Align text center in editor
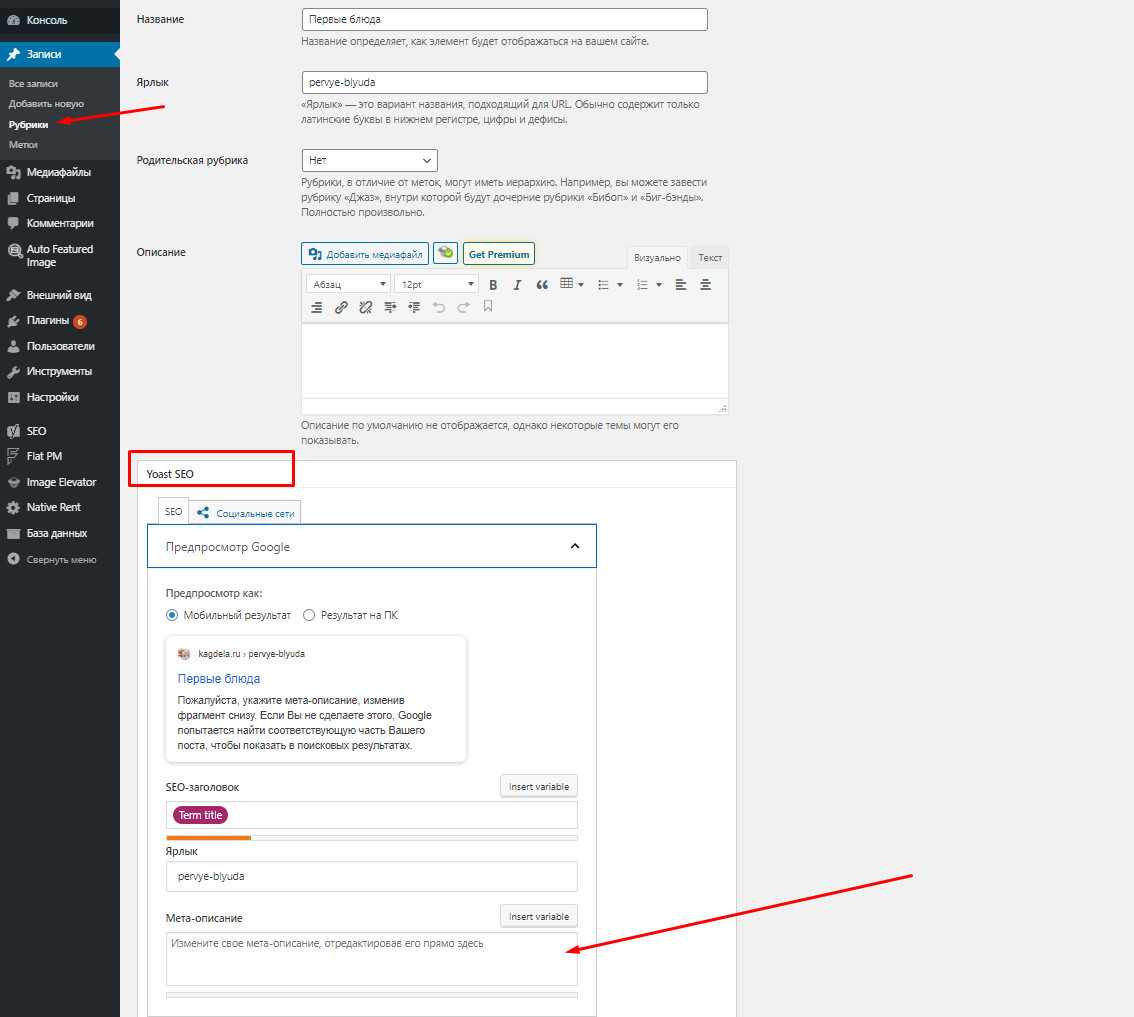 [705, 285]
